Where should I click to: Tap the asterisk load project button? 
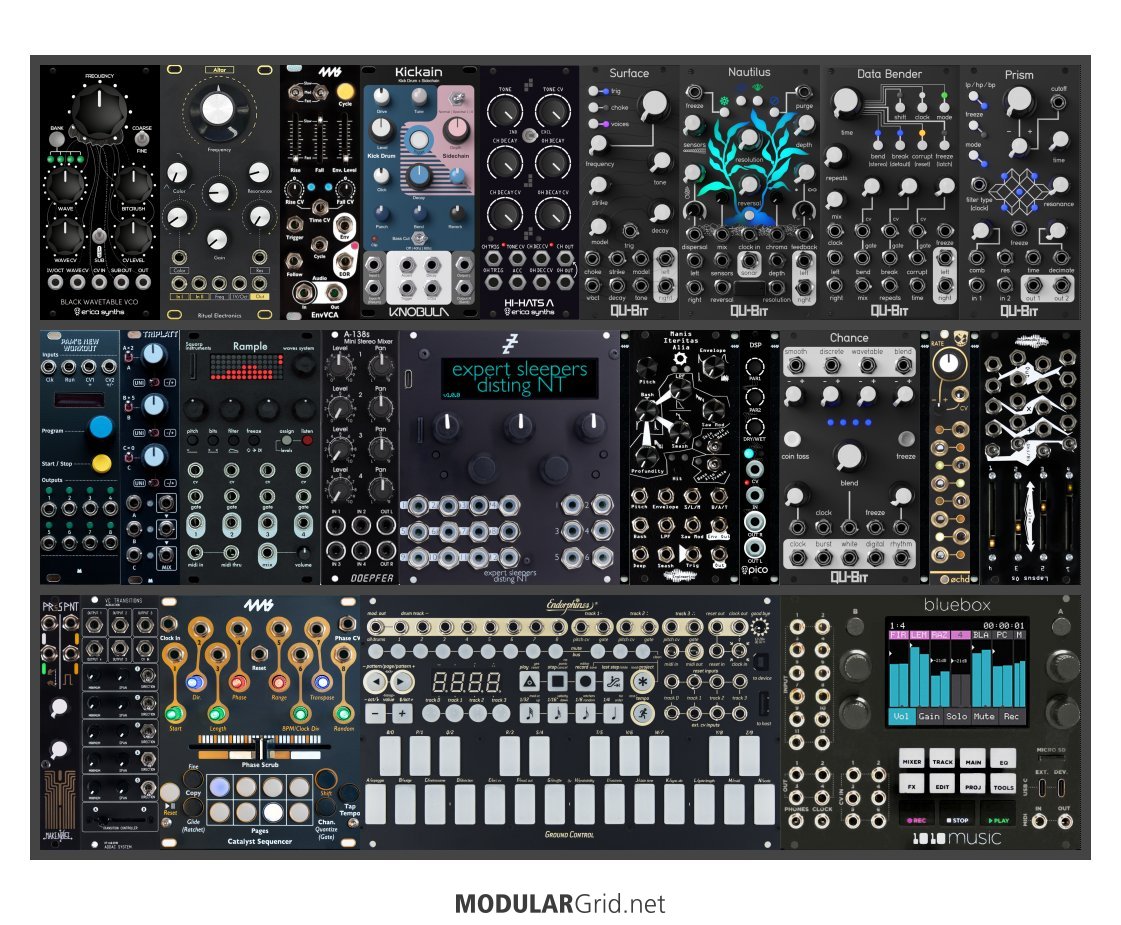(x=643, y=681)
